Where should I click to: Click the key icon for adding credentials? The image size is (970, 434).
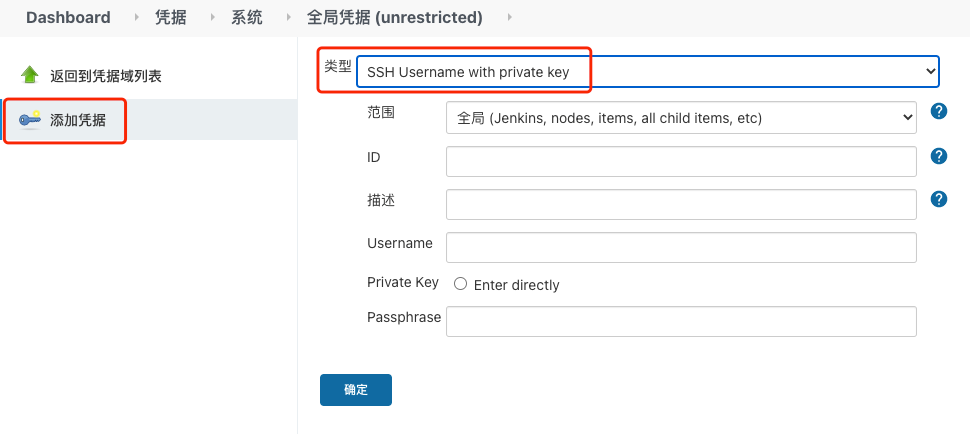tap(30, 120)
